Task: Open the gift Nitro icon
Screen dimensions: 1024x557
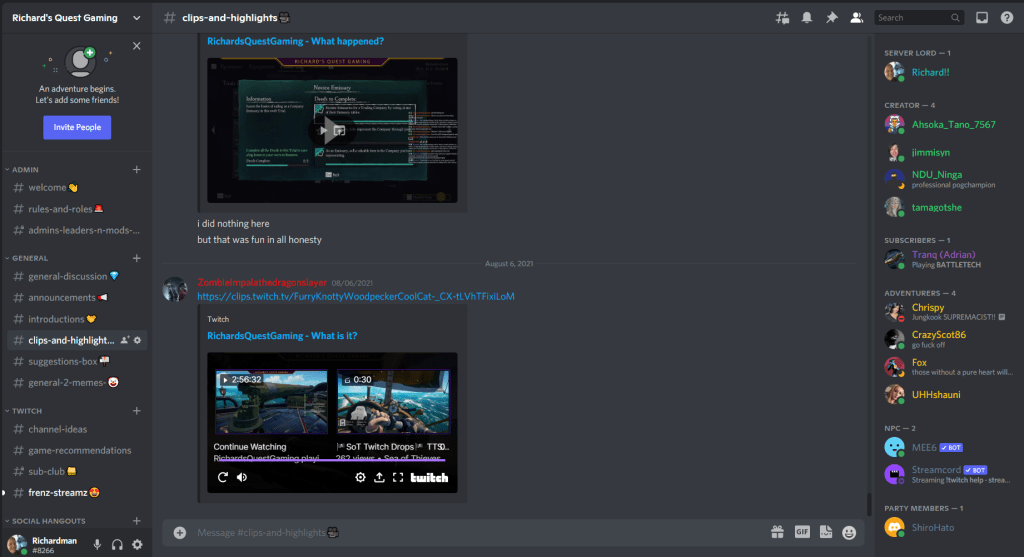Action: point(777,532)
